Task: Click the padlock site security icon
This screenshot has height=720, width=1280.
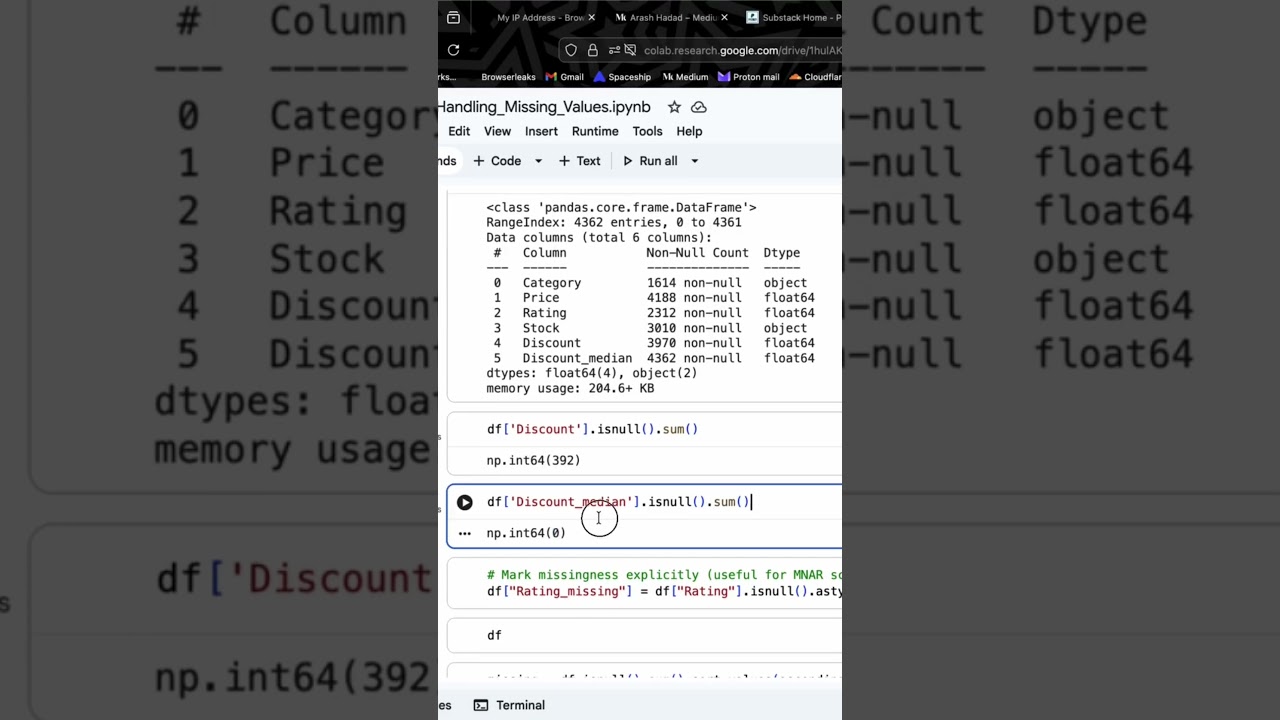Action: pyautogui.click(x=592, y=50)
